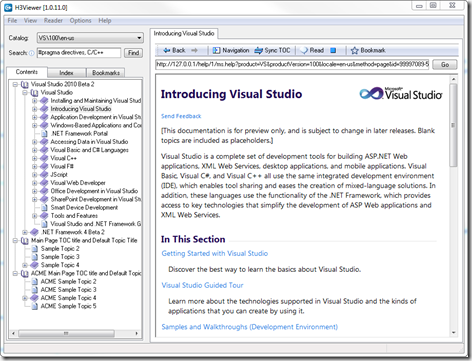The image size is (472, 361).
Task: Select Sample Topic 3 tree item
Action: point(60,257)
